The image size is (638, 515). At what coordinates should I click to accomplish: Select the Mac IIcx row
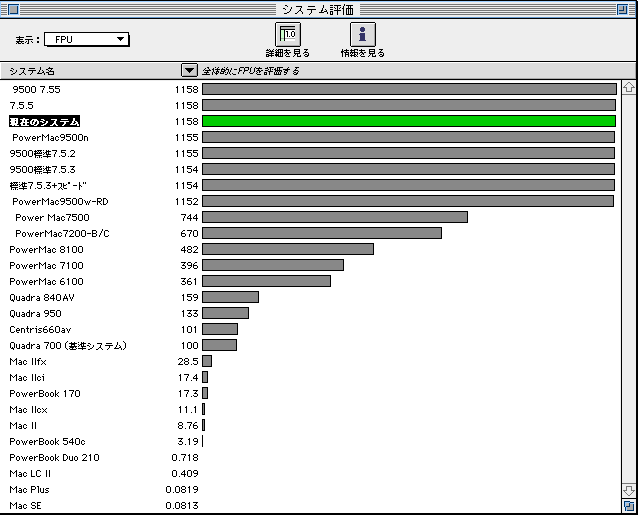coord(309,409)
